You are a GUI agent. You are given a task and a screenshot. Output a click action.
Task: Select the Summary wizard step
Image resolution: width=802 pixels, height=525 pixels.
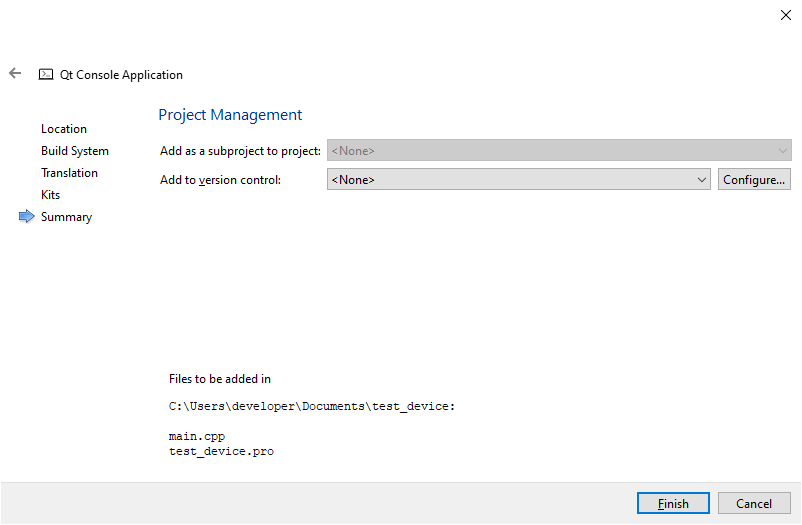pos(66,217)
